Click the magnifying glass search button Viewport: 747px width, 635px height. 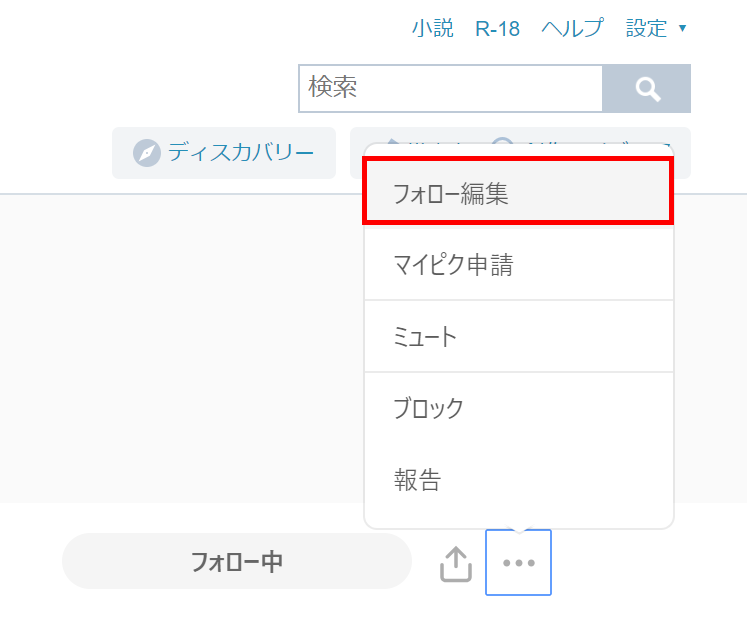[647, 89]
